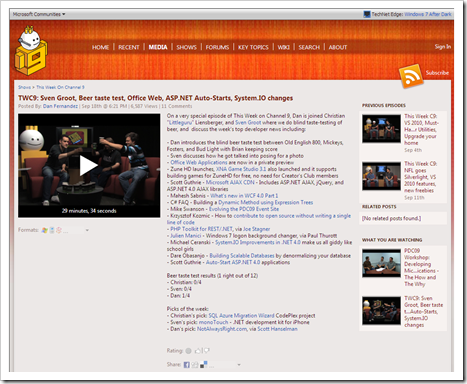Open the Scott Hanselman link
Viewport: 467px width, 384px height.
277,329
